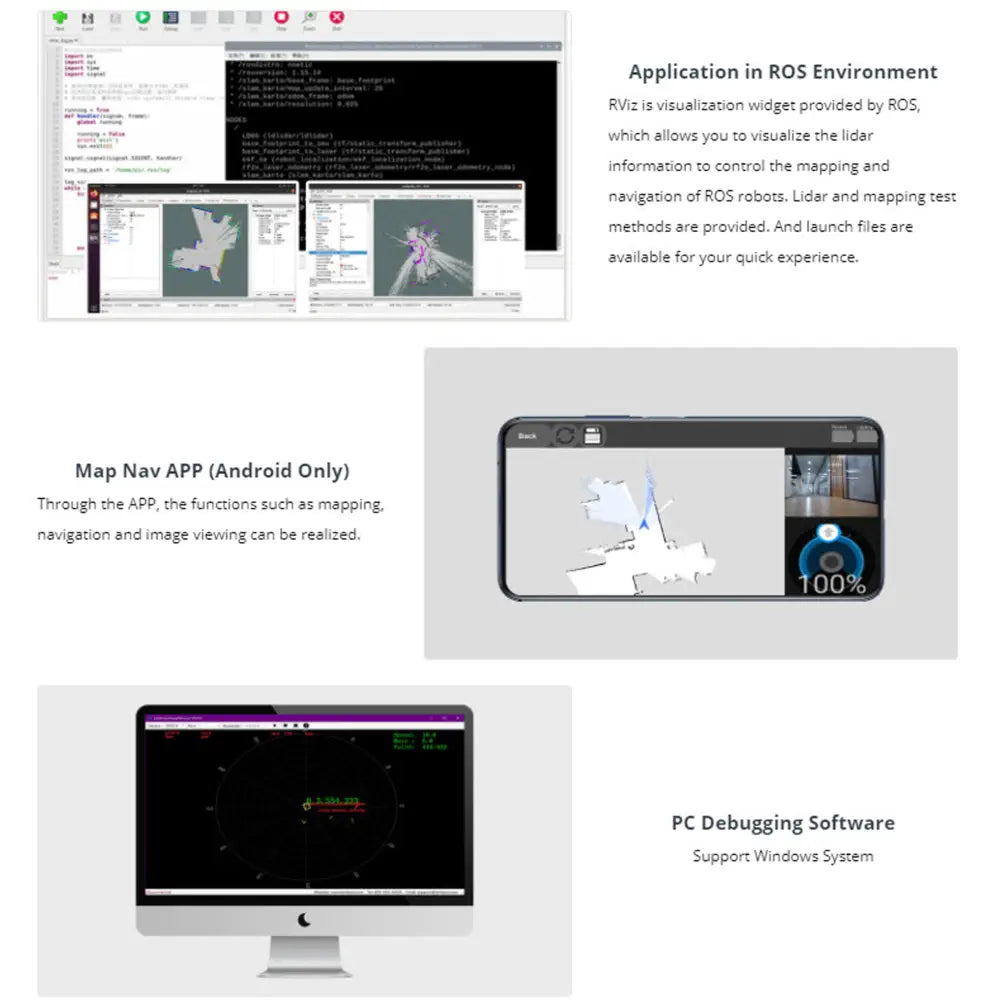Tap the save disk icon in Map Nav app
This screenshot has width=1000, height=1000.
point(592,435)
